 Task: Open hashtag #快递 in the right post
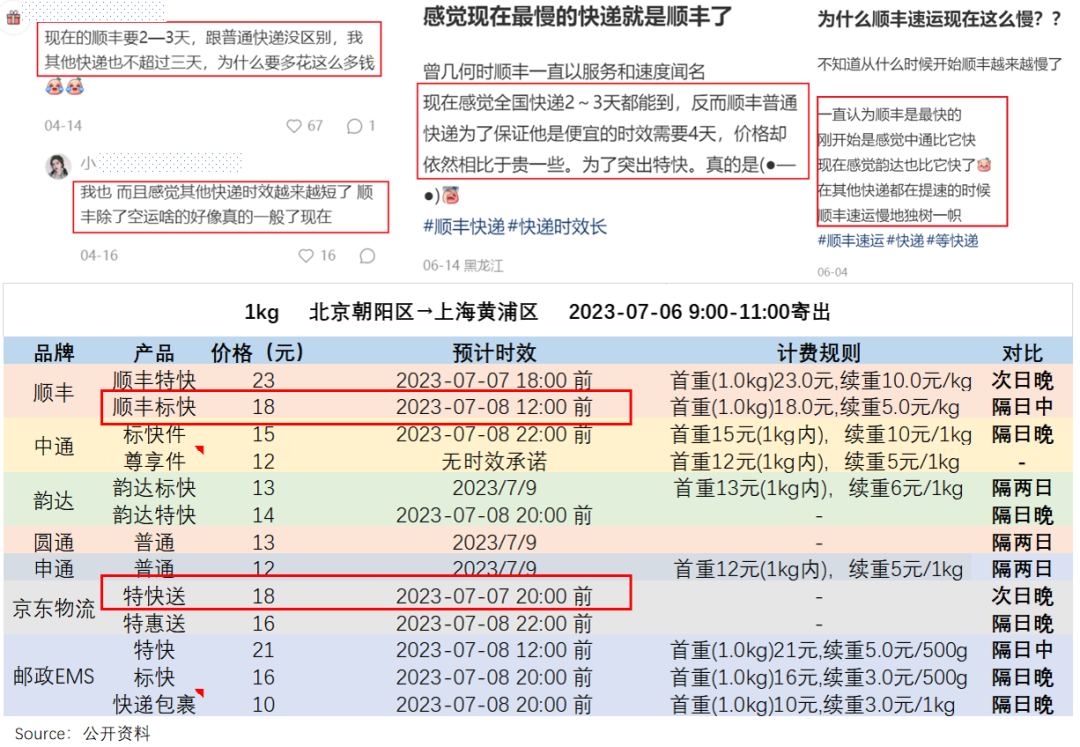coord(905,240)
